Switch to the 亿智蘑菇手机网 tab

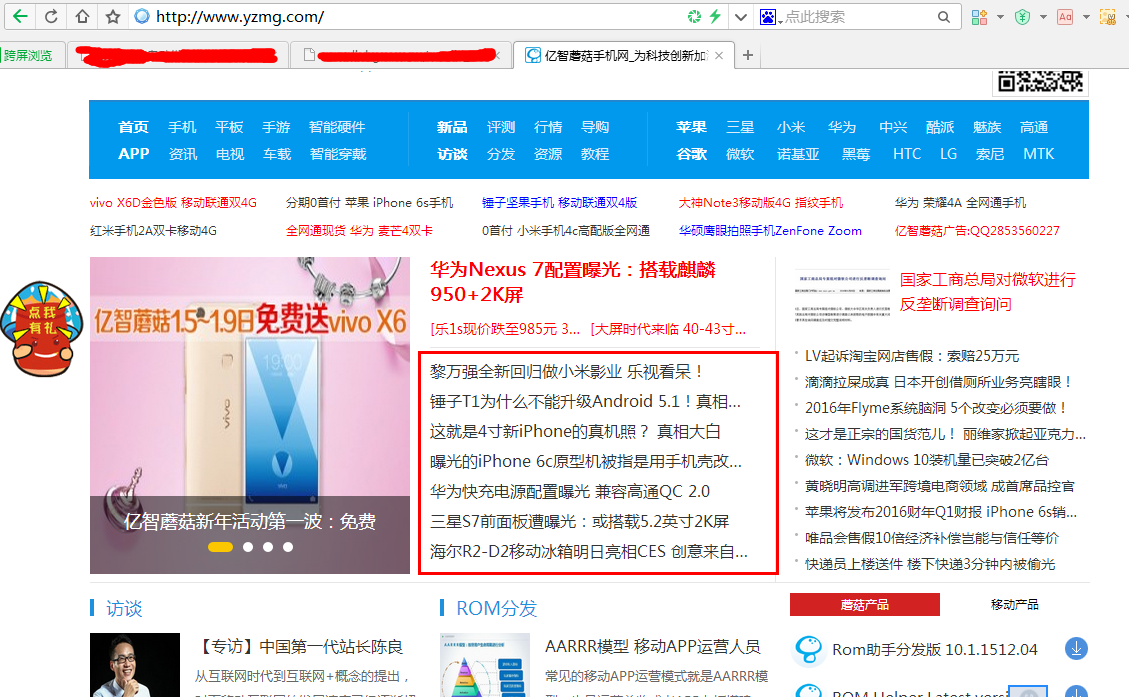[x=624, y=55]
